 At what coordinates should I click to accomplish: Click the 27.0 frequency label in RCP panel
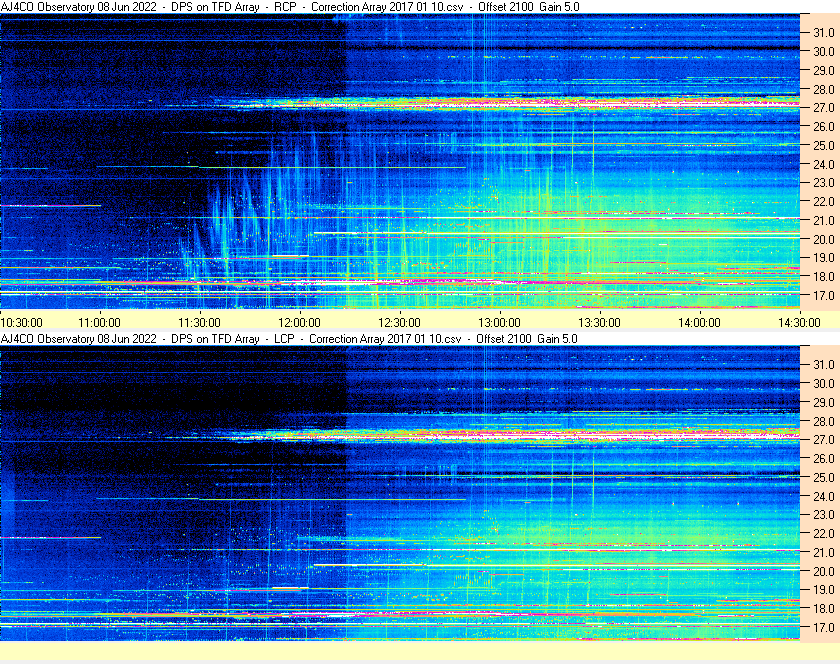coord(823,108)
